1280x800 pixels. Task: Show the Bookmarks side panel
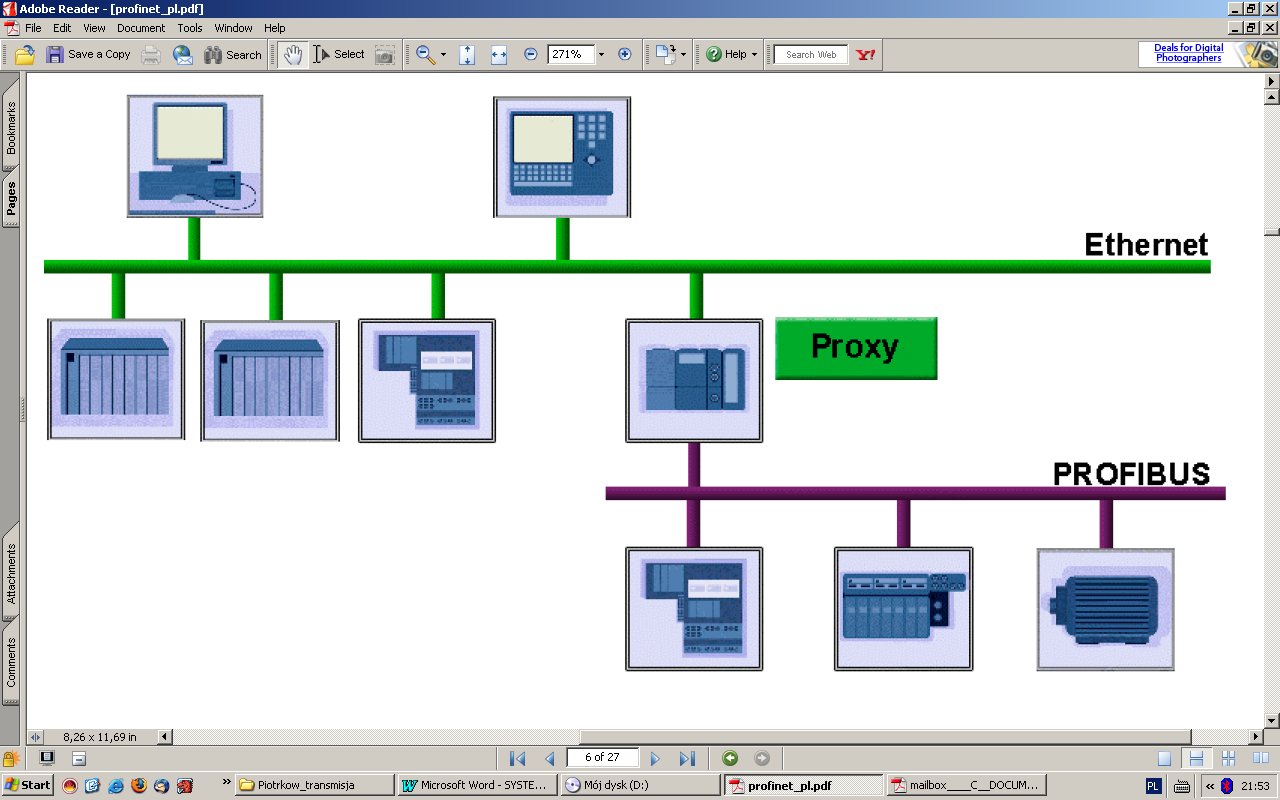click(11, 127)
